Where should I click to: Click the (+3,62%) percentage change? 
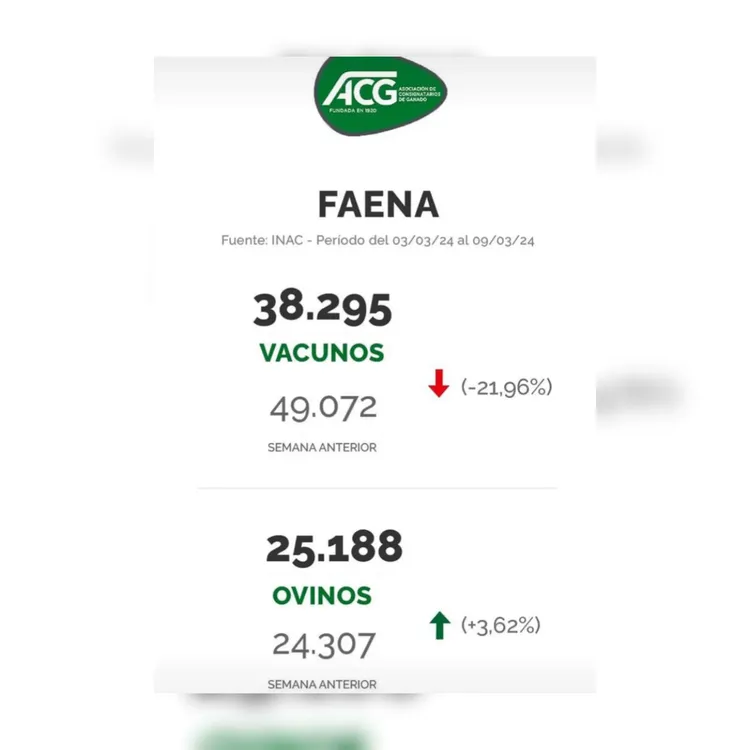[x=501, y=626]
